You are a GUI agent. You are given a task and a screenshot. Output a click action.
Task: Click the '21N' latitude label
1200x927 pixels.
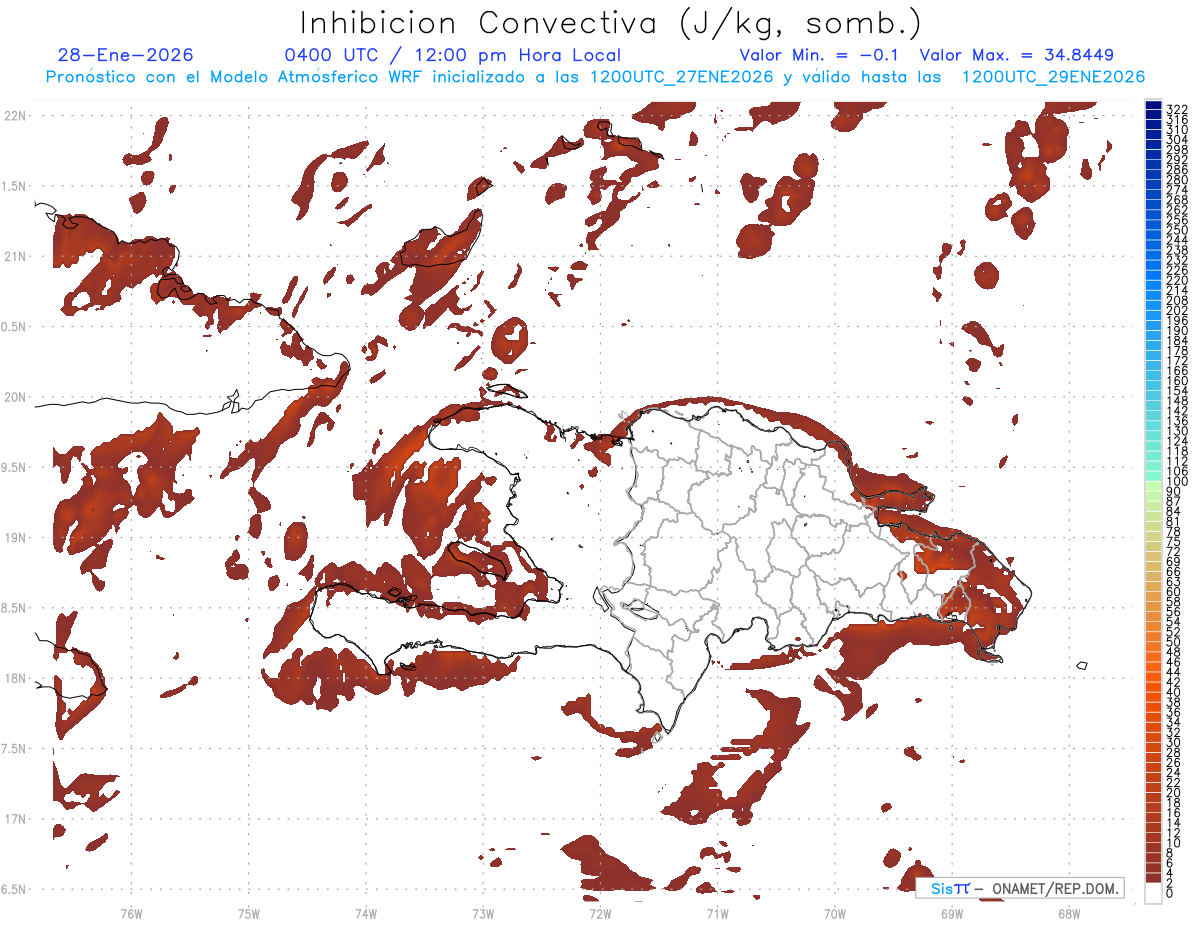(15, 257)
